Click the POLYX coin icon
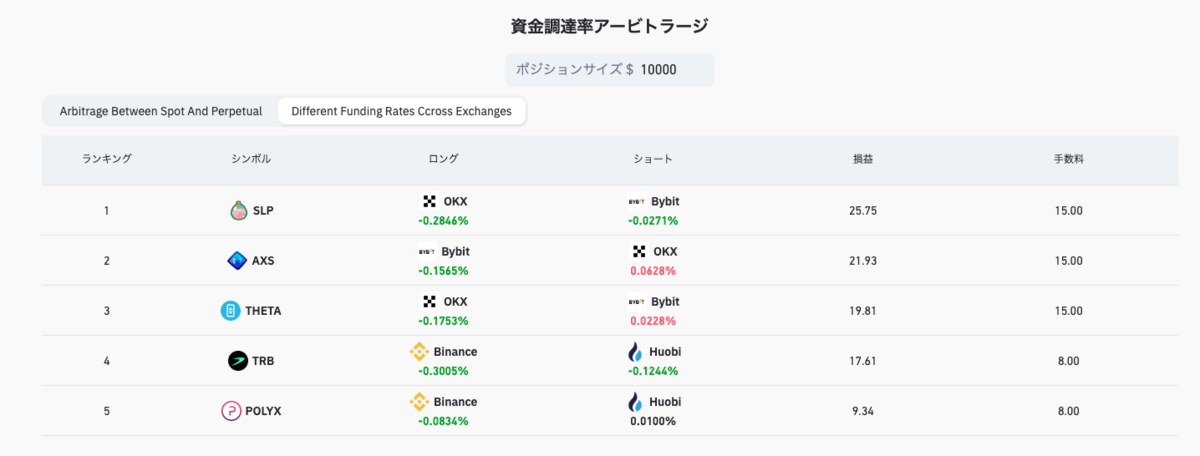1200x456 pixels. (x=230, y=411)
